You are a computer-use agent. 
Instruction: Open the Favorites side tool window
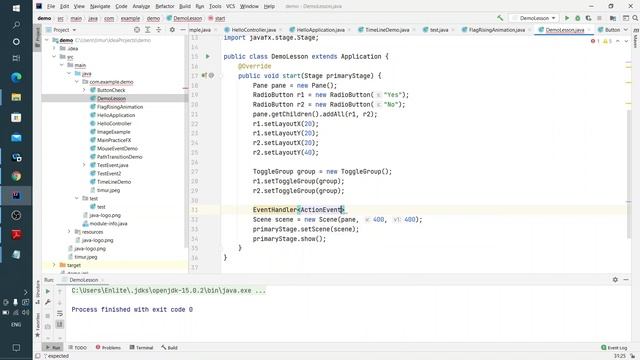point(37,325)
